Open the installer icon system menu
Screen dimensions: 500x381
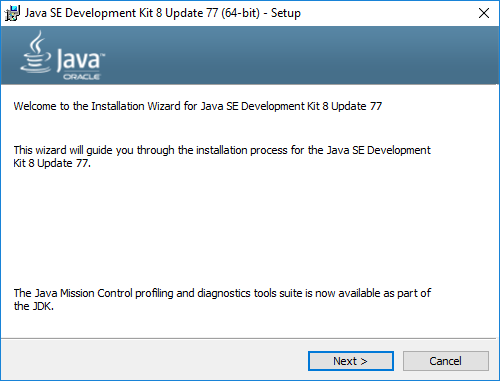12,13
